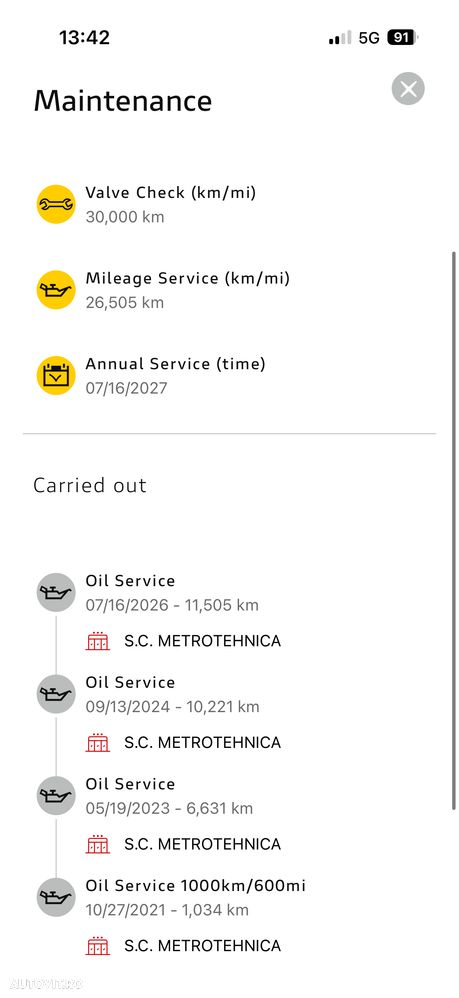
Task: Tap the yellow calendar Annual Service icon
Action: (x=56, y=376)
